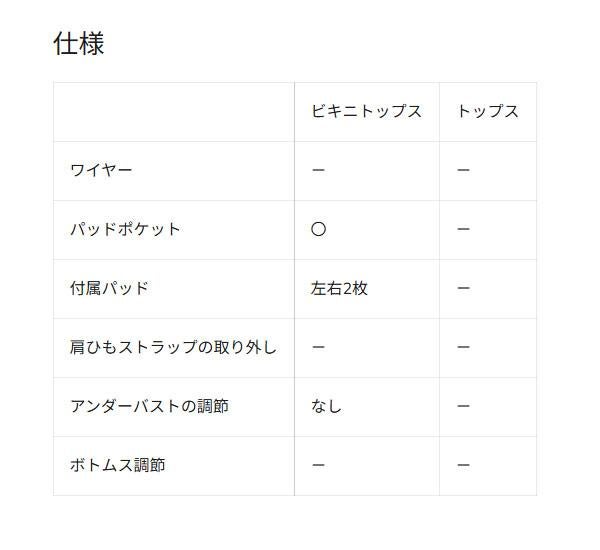Click the なし cell
Screen dimensions: 600x550
[x=326, y=406]
